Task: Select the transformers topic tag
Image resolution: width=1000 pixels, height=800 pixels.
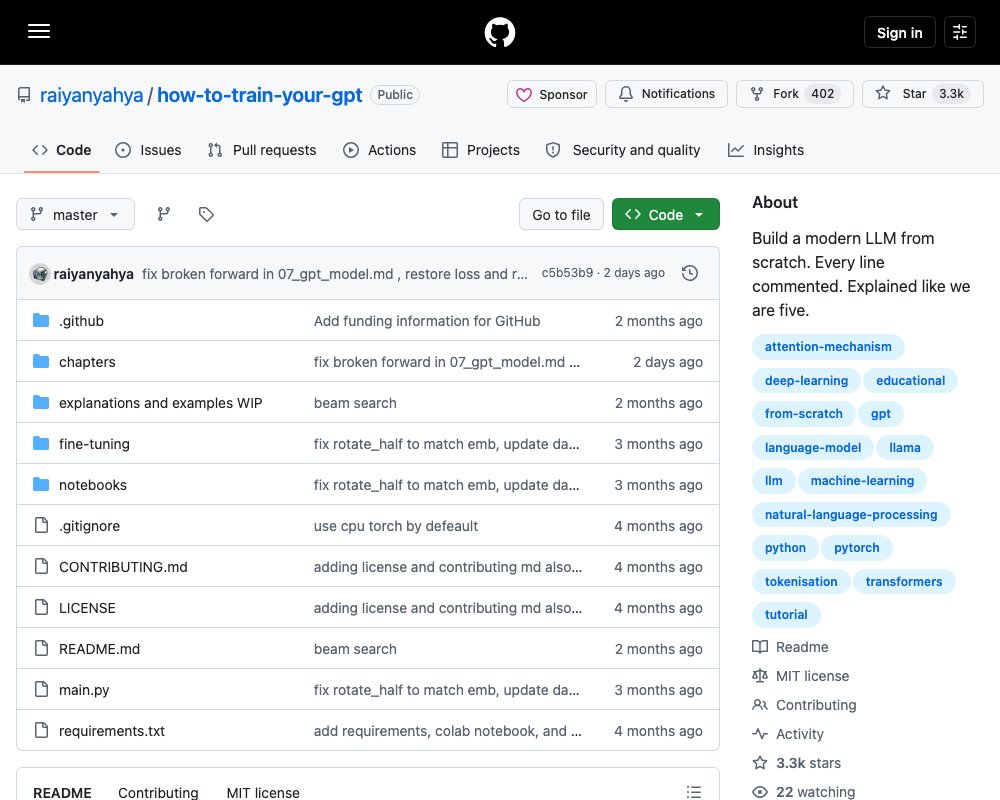Action: pos(904,581)
